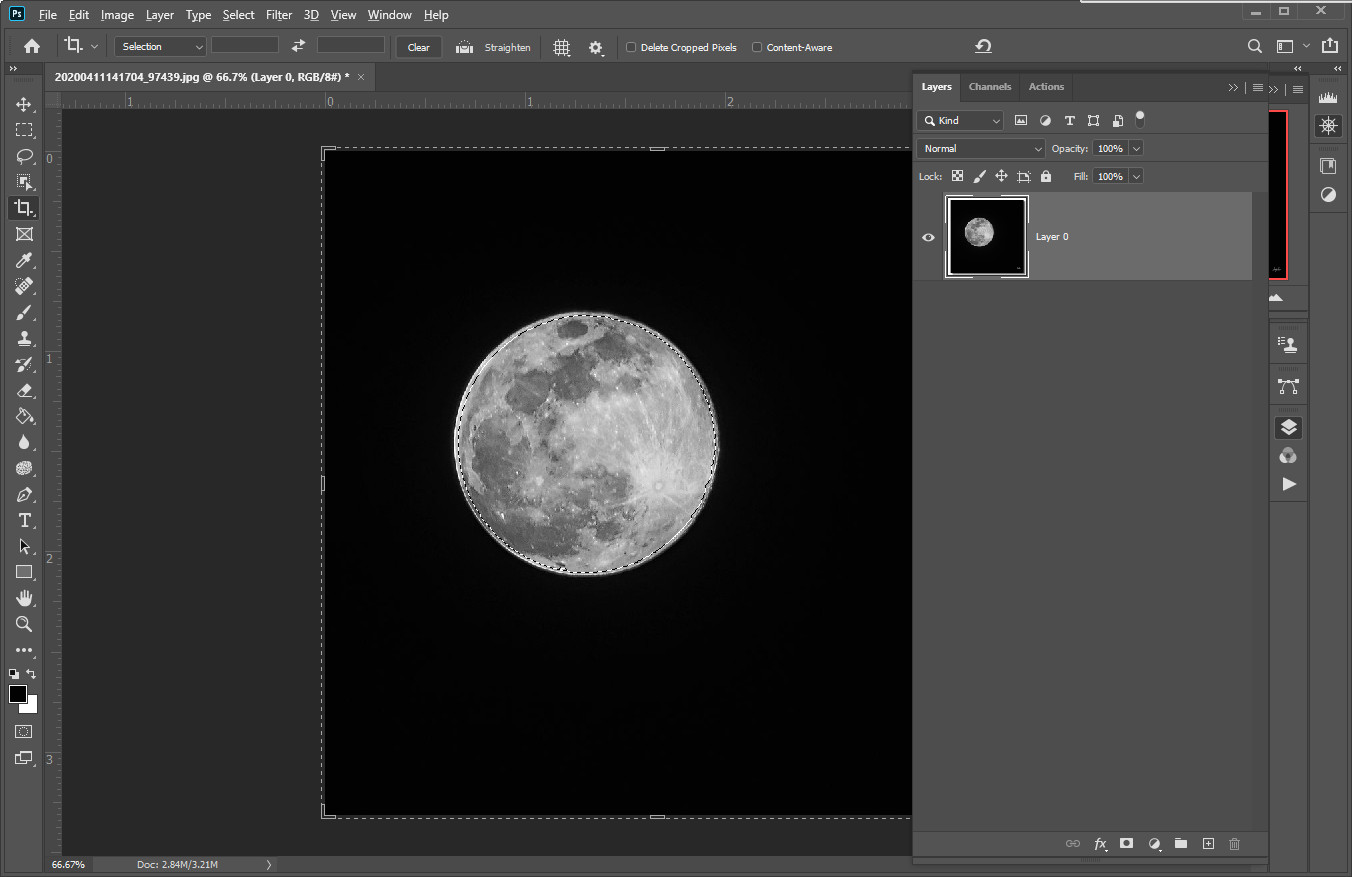Select the Clone Stamp tool
The image size is (1352, 877).
(24, 338)
